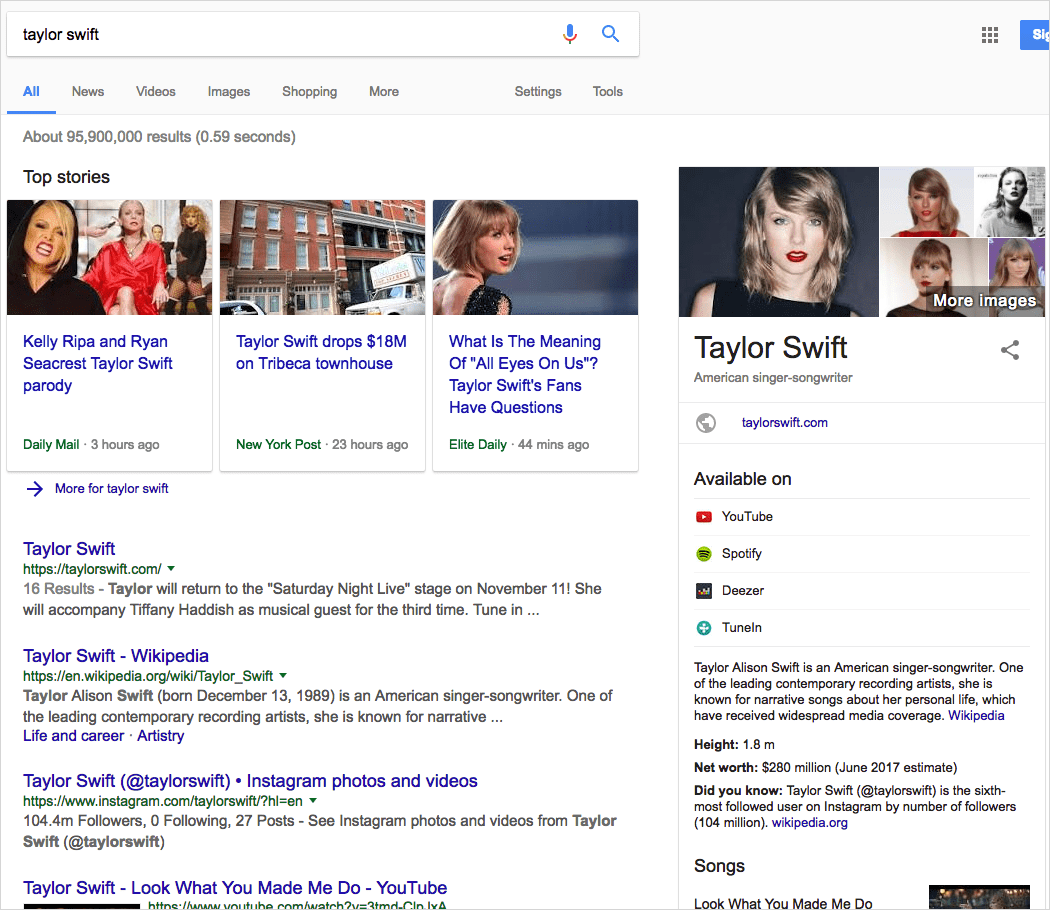Open Deezer link under Available on
This screenshot has width=1050, height=910.
(x=743, y=591)
